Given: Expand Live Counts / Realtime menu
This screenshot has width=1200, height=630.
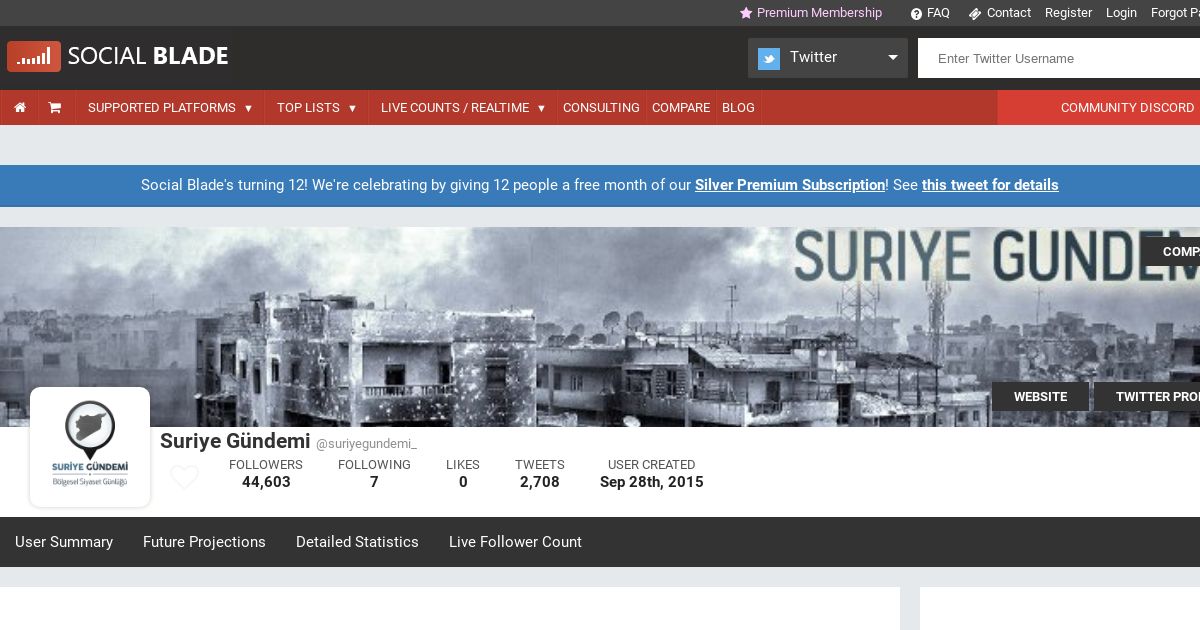Looking at the screenshot, I should pyautogui.click(x=463, y=107).
